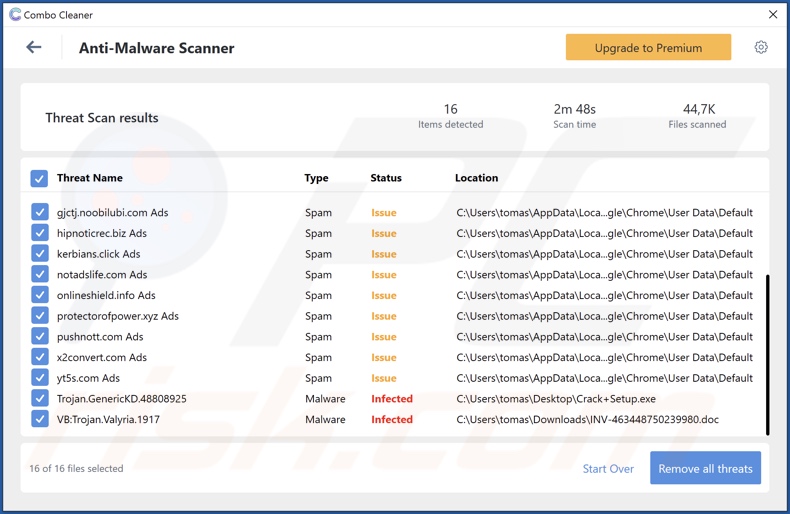
Task: Click the Anti-Malware Scanner title
Action: click(157, 48)
